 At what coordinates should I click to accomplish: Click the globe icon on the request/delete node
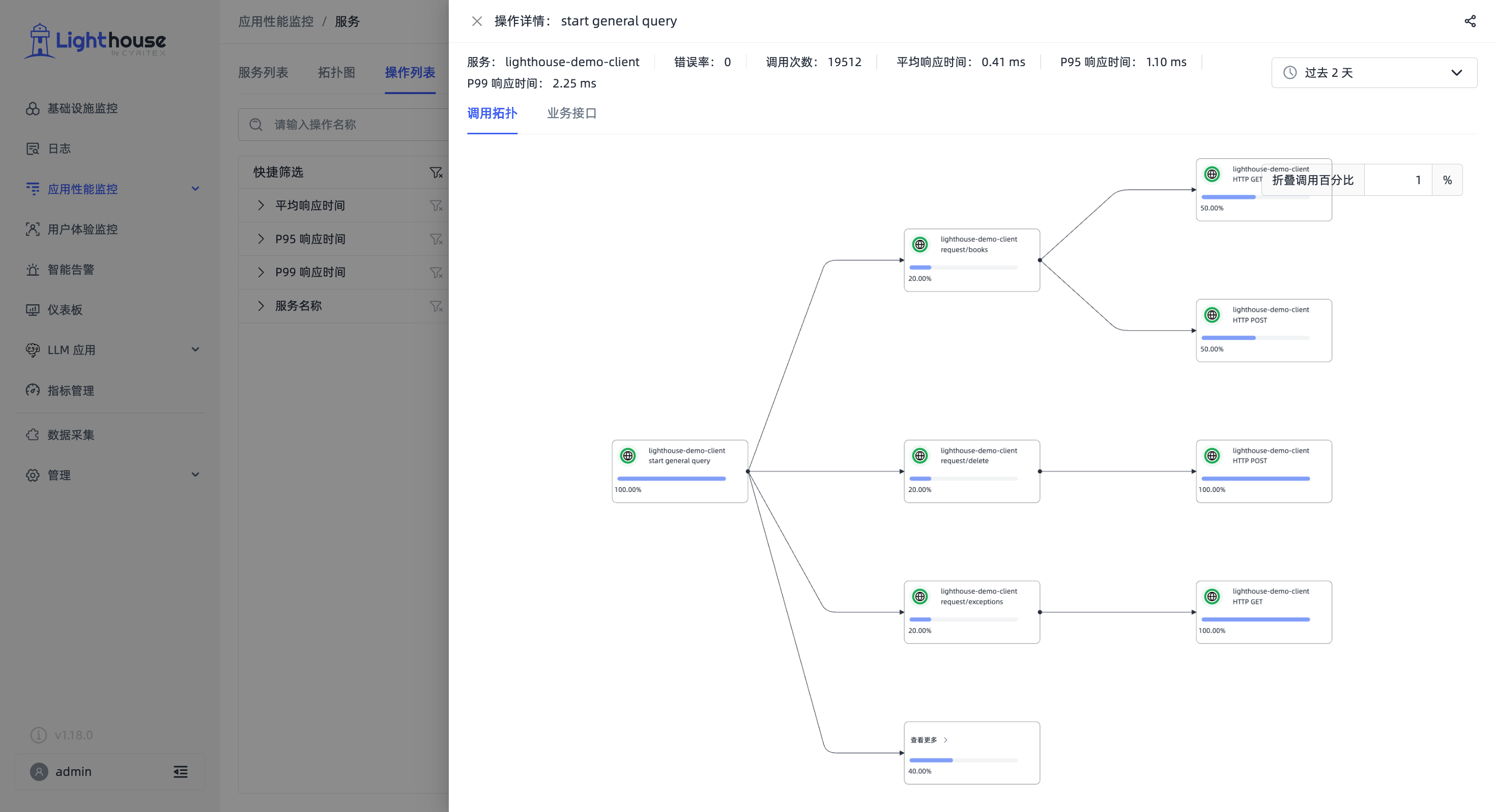tap(920, 456)
